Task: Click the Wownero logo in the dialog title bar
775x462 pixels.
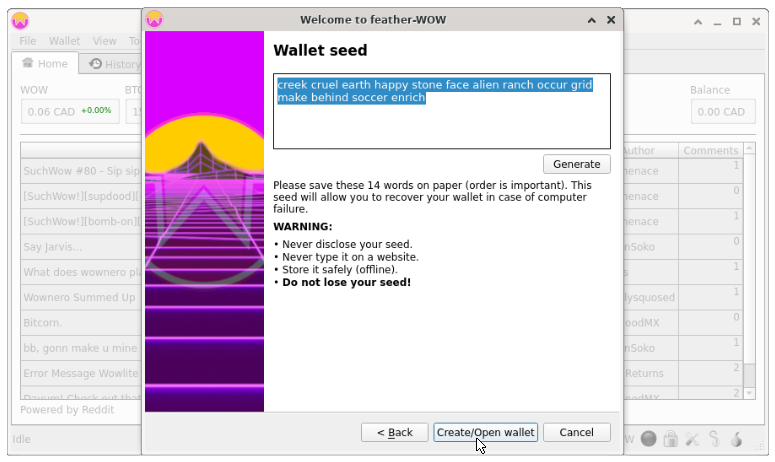Action: pos(155,20)
